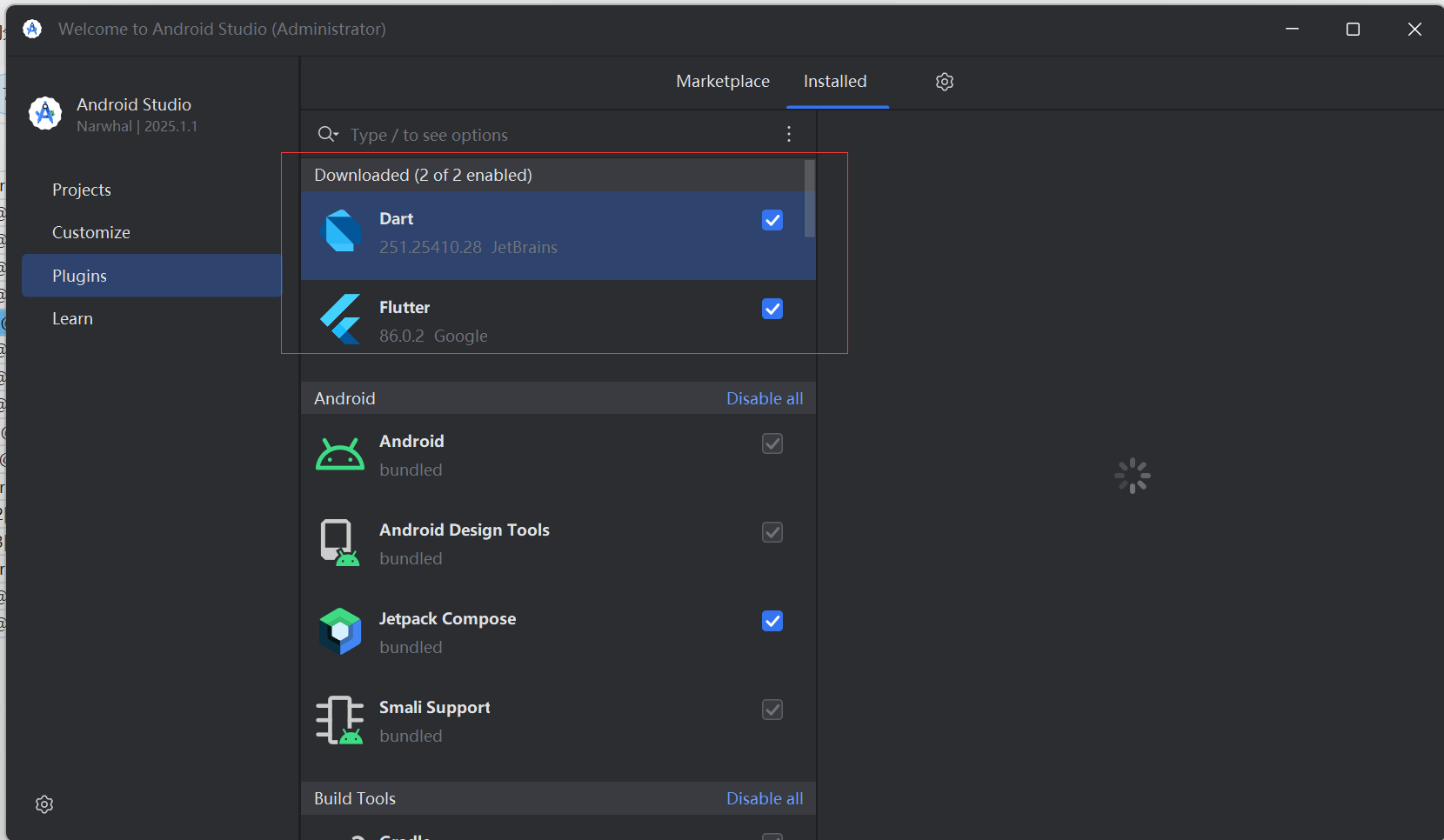Click the plugin list scrollbar thumb
This screenshot has width=1444, height=840.
[810, 198]
